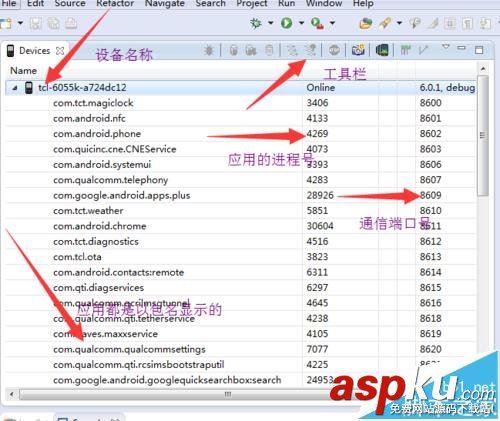Open the File menu
Viewport: 500px width, 421px height.
tap(9, 3)
